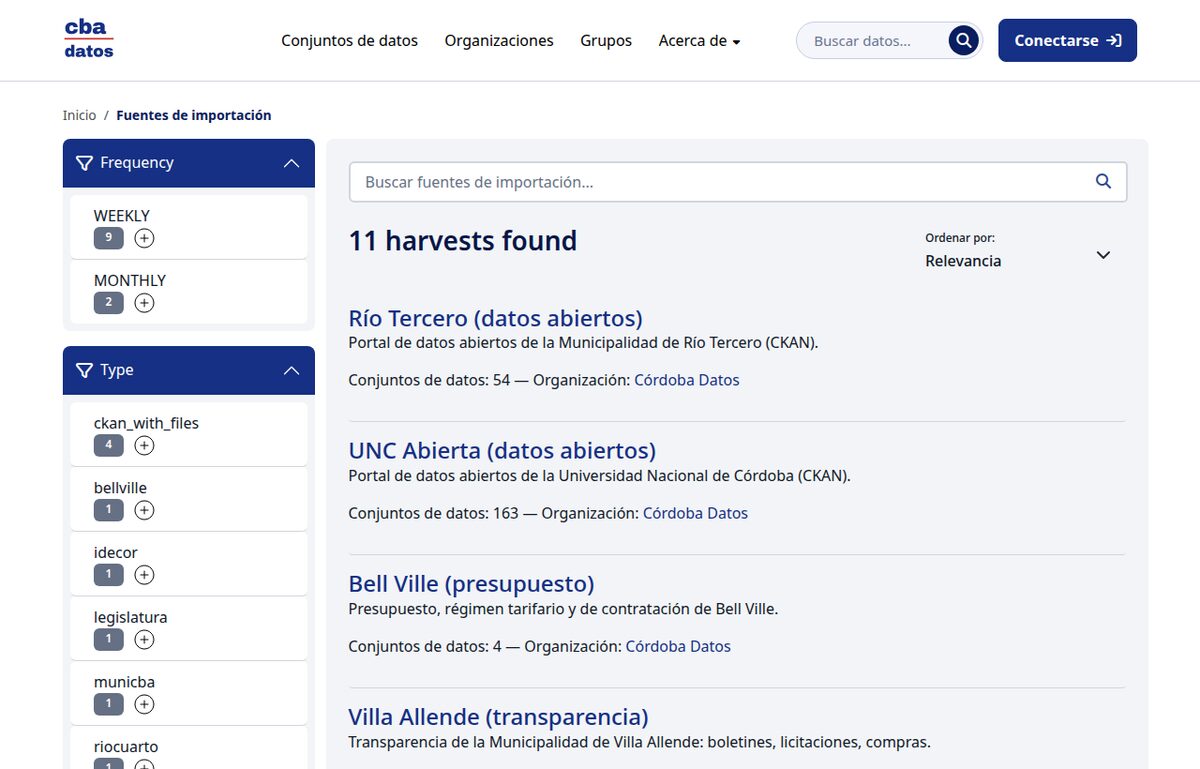Collapse the Type filter panel chevron
1200x769 pixels.
click(x=291, y=370)
